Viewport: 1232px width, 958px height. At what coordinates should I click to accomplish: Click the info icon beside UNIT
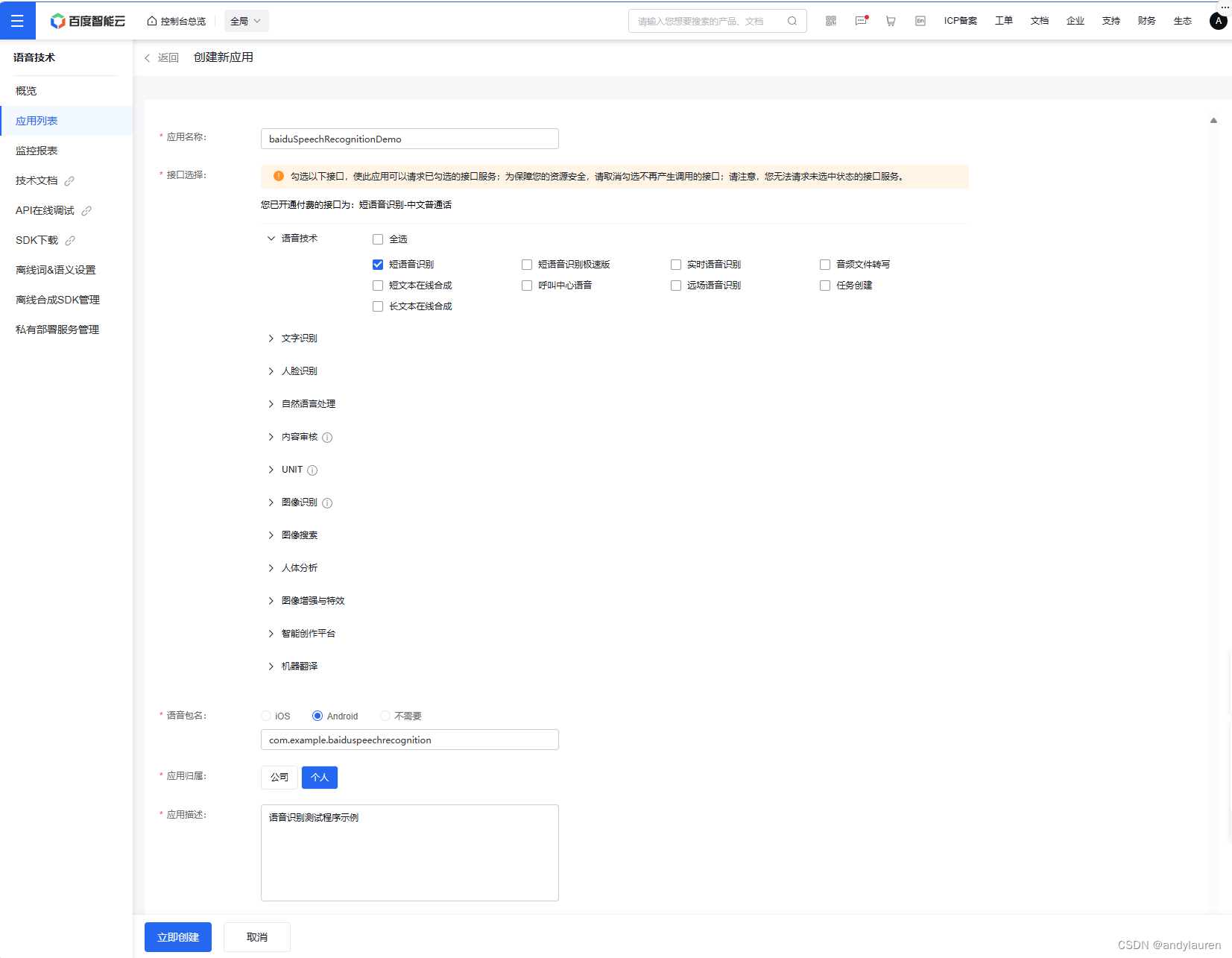(312, 470)
